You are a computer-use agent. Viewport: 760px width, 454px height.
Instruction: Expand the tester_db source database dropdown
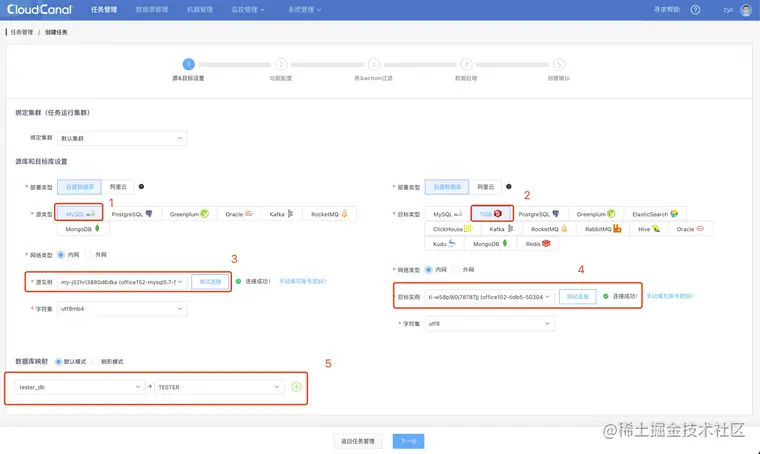click(80, 387)
